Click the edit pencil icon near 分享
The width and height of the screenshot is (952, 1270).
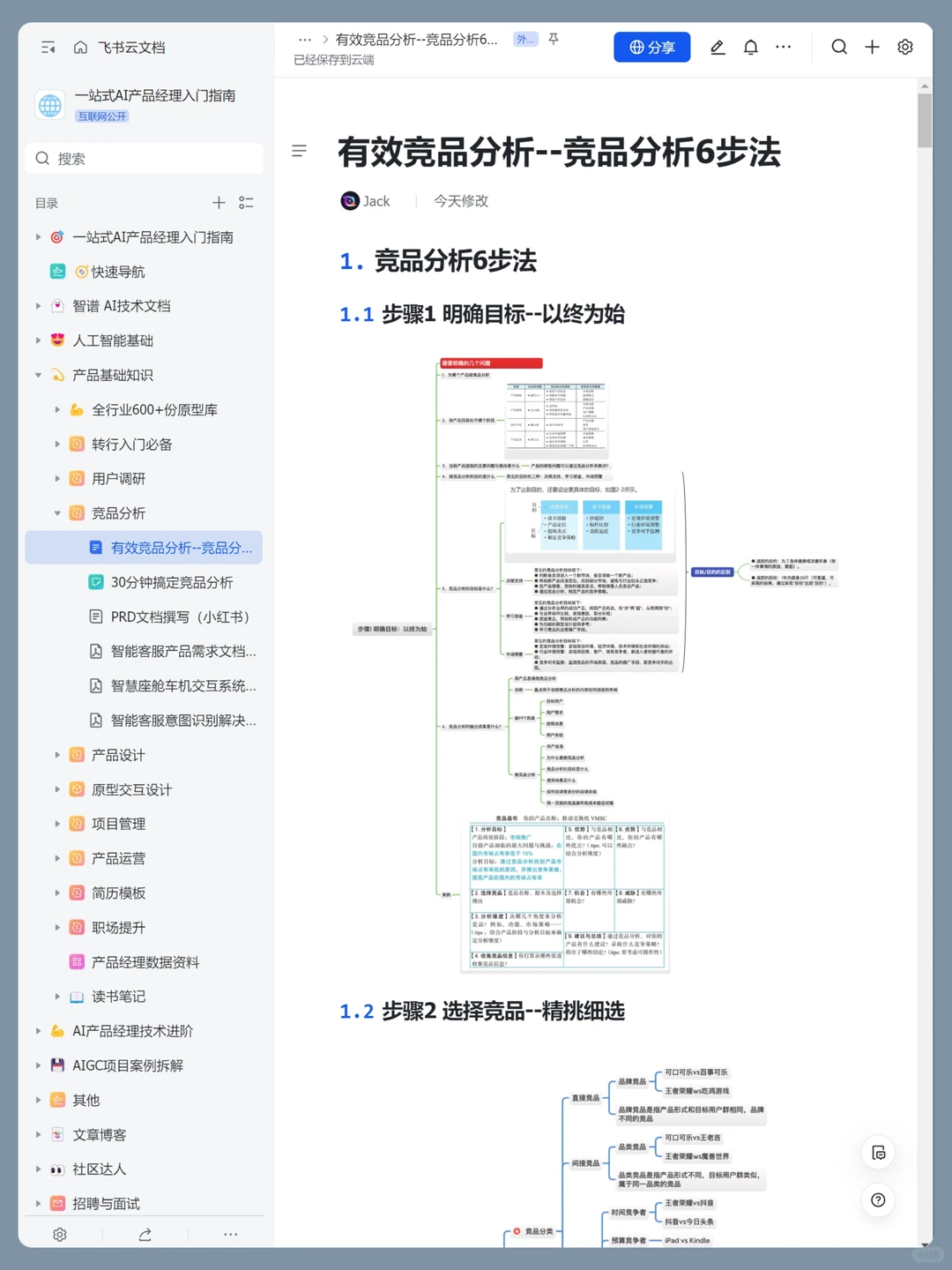pyautogui.click(x=718, y=48)
